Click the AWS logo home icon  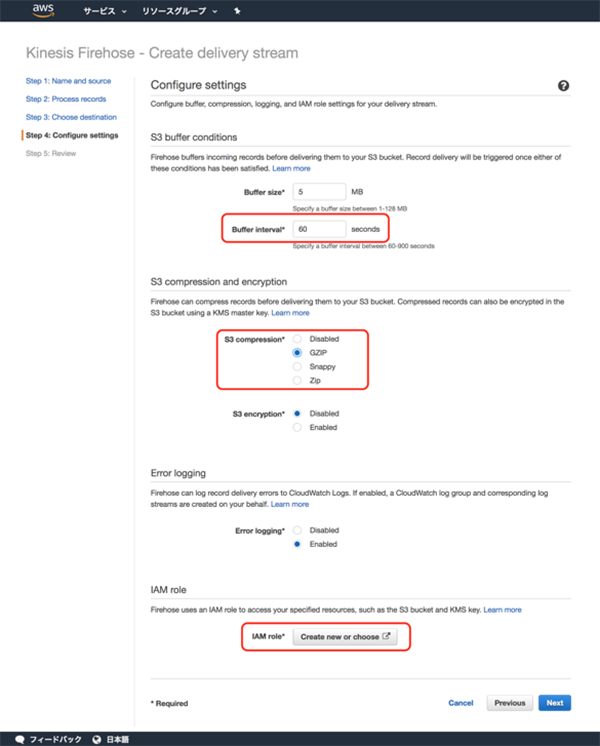pyautogui.click(x=42, y=12)
